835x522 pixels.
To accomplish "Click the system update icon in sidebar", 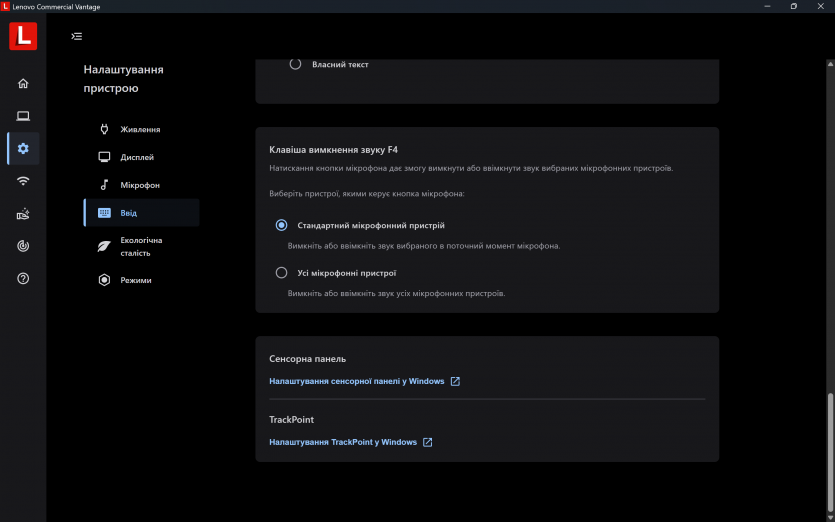I will click(23, 214).
